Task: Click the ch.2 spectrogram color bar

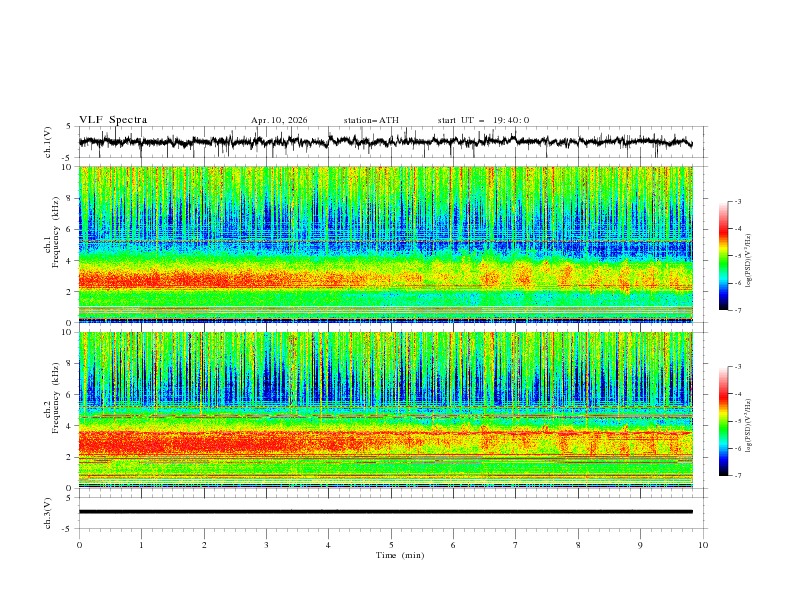Action: click(723, 421)
